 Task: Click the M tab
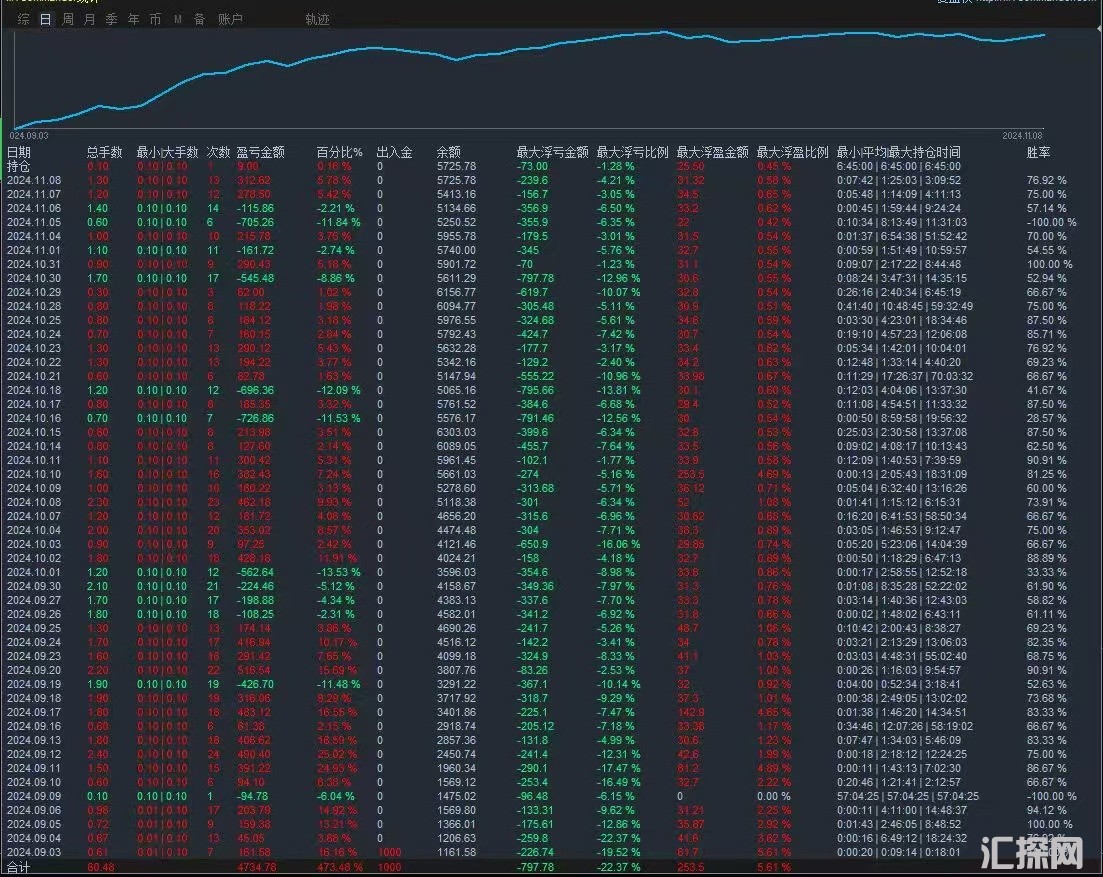(x=177, y=19)
